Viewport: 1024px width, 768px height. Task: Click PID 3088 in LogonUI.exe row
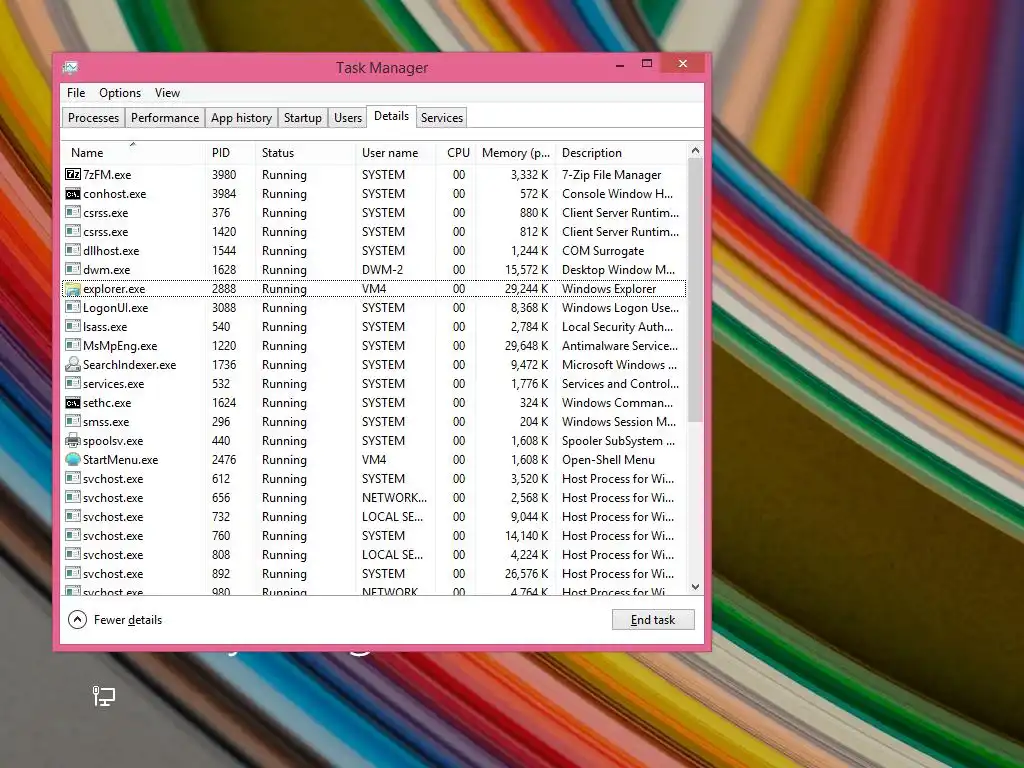(x=224, y=308)
